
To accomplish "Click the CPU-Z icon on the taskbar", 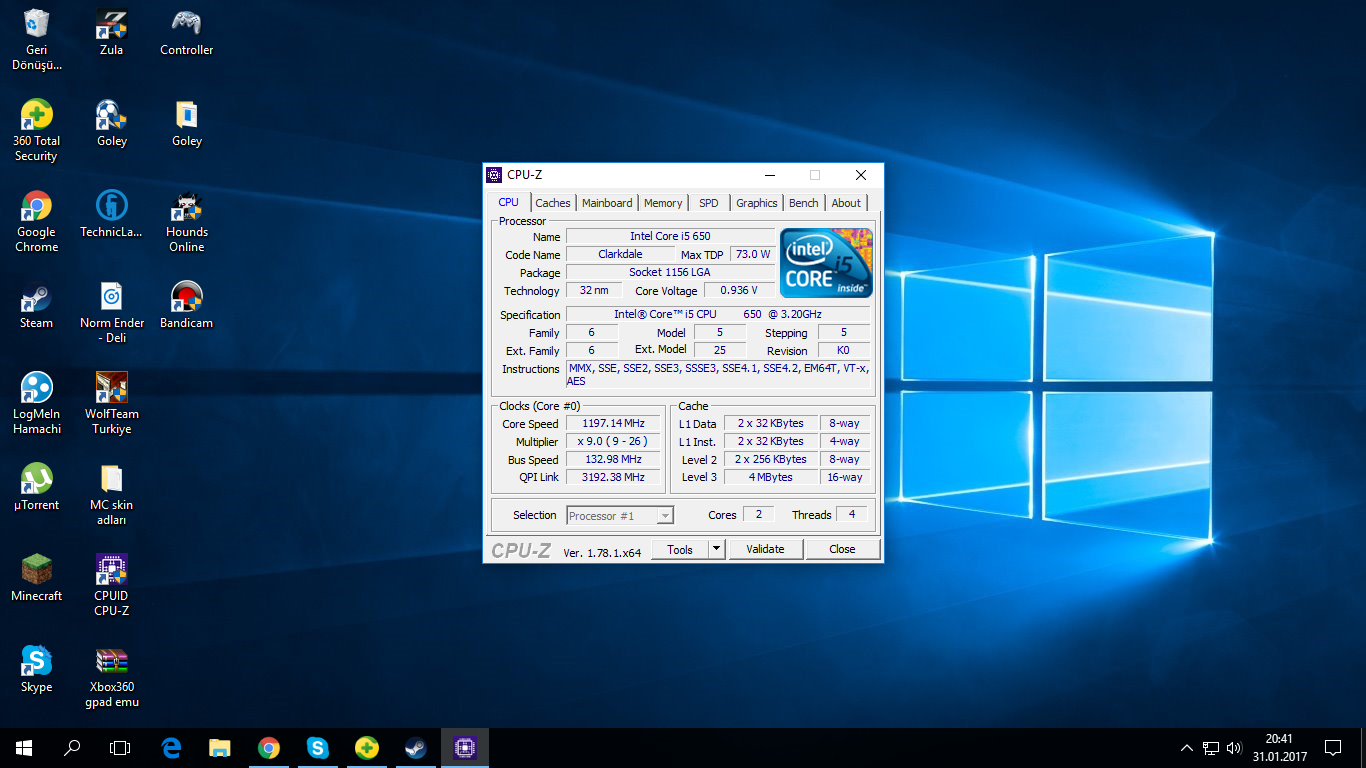I will 464,747.
